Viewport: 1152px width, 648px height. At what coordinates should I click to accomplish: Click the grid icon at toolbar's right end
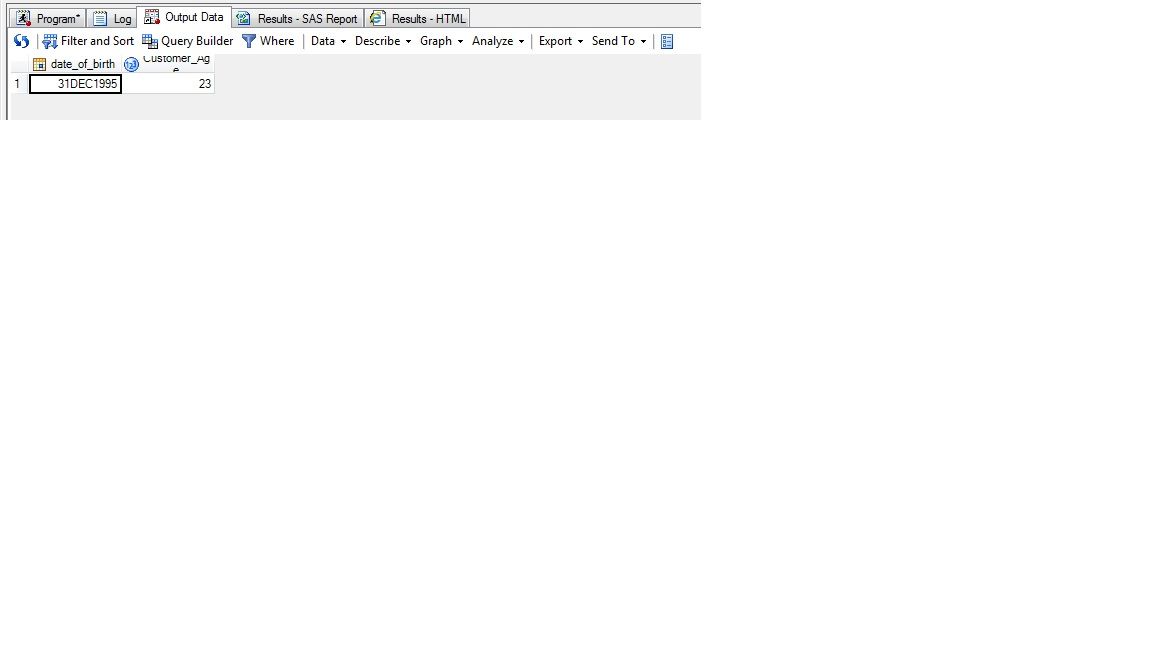pyautogui.click(x=667, y=41)
